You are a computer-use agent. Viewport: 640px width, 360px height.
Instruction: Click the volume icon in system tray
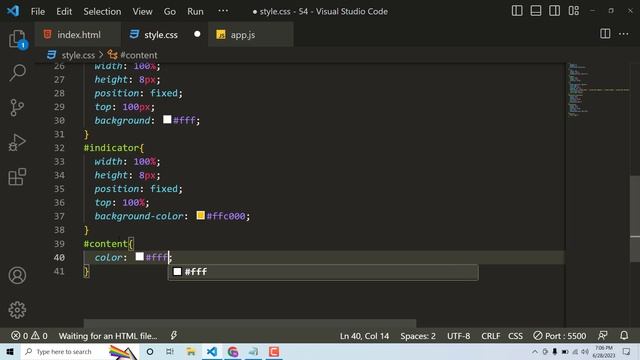click(585, 351)
